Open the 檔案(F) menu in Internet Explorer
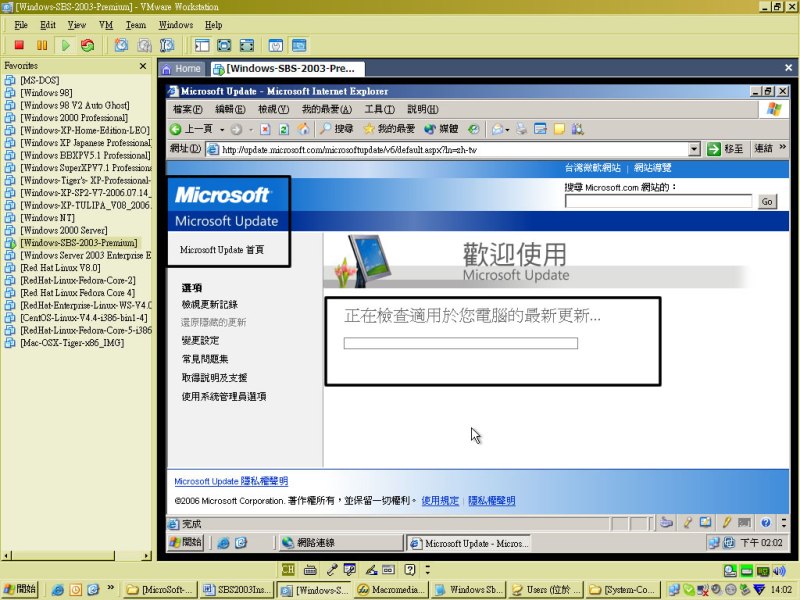This screenshot has width=800, height=600. tap(187, 109)
